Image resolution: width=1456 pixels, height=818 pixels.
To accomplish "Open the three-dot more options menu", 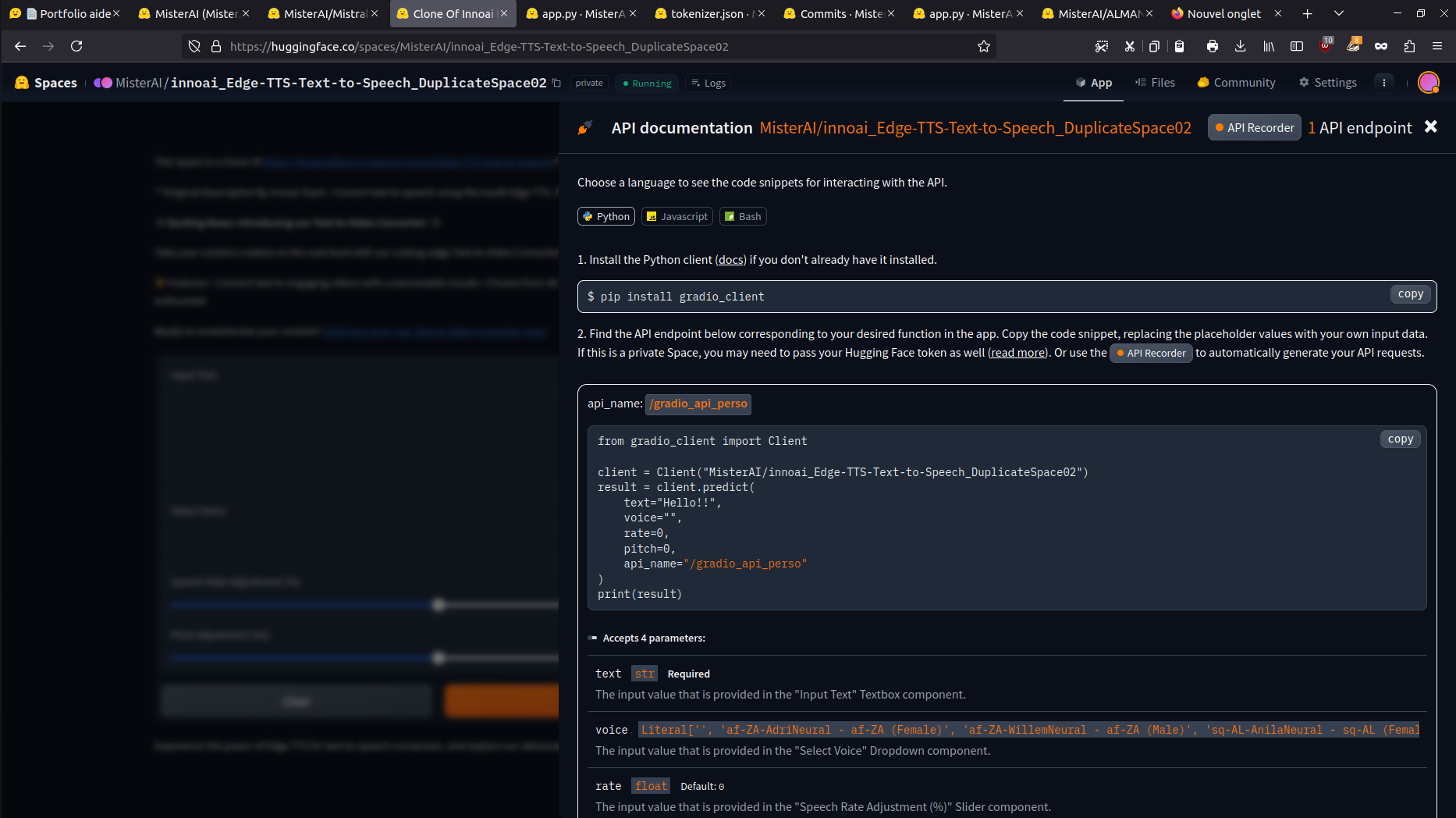I will 1384,82.
